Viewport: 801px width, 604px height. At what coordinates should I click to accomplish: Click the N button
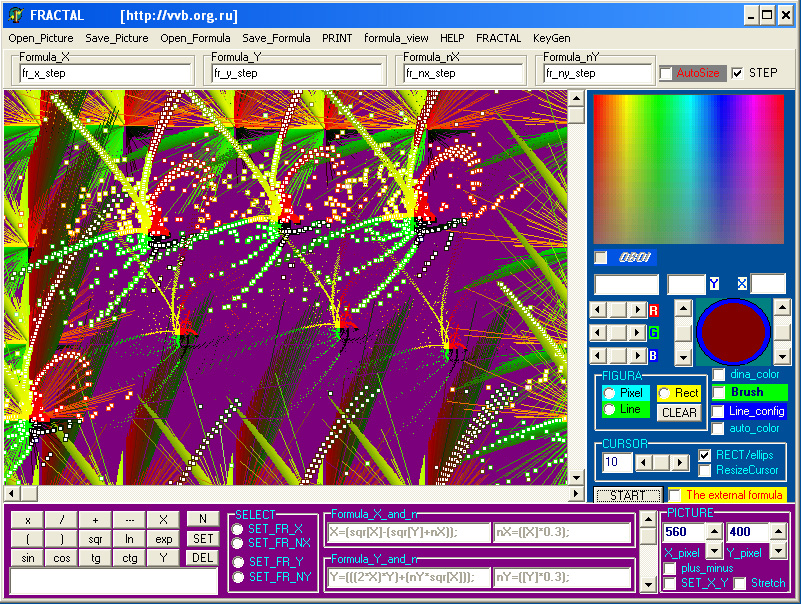tap(203, 519)
